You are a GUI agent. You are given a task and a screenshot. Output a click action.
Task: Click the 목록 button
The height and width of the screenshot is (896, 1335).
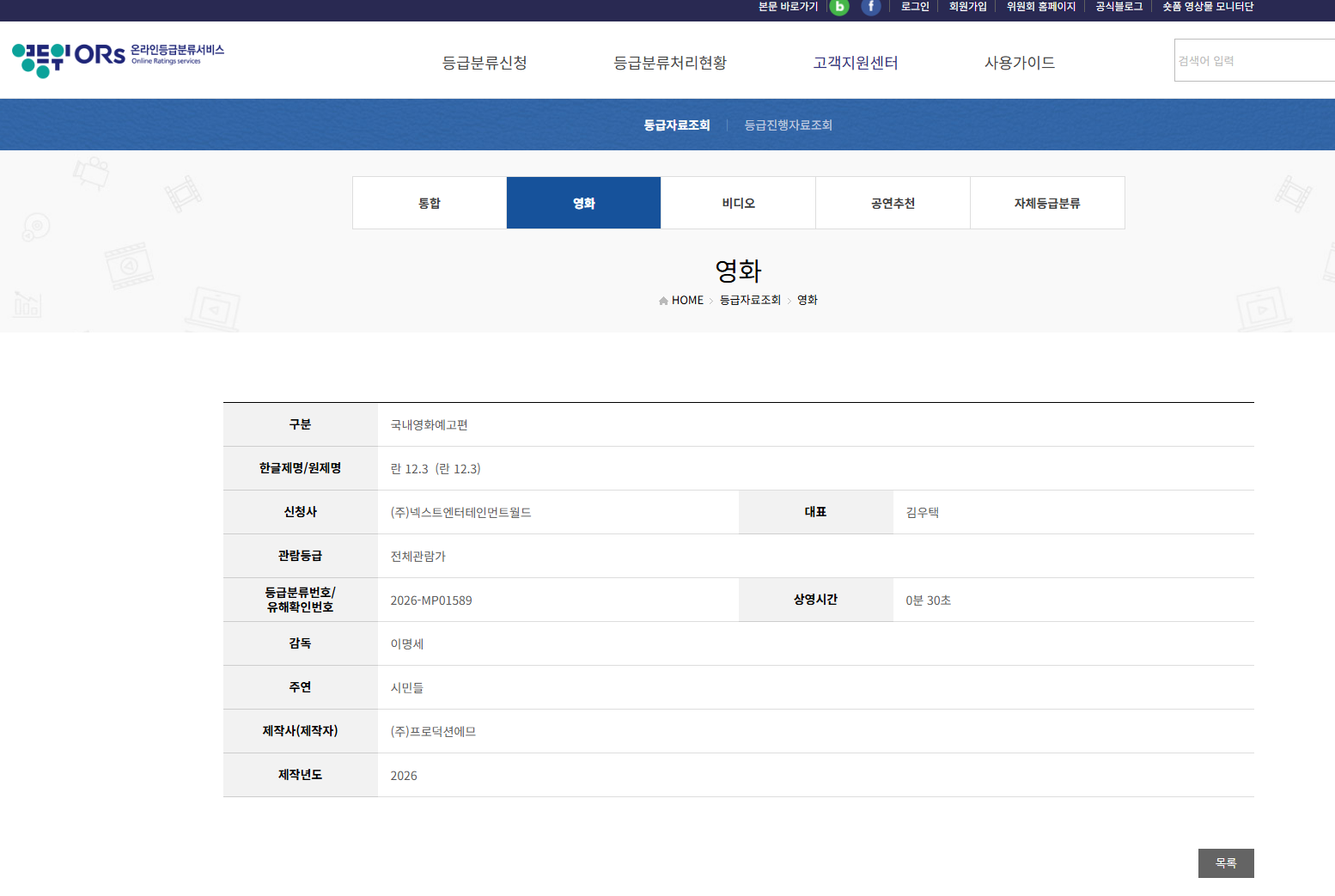click(1225, 863)
